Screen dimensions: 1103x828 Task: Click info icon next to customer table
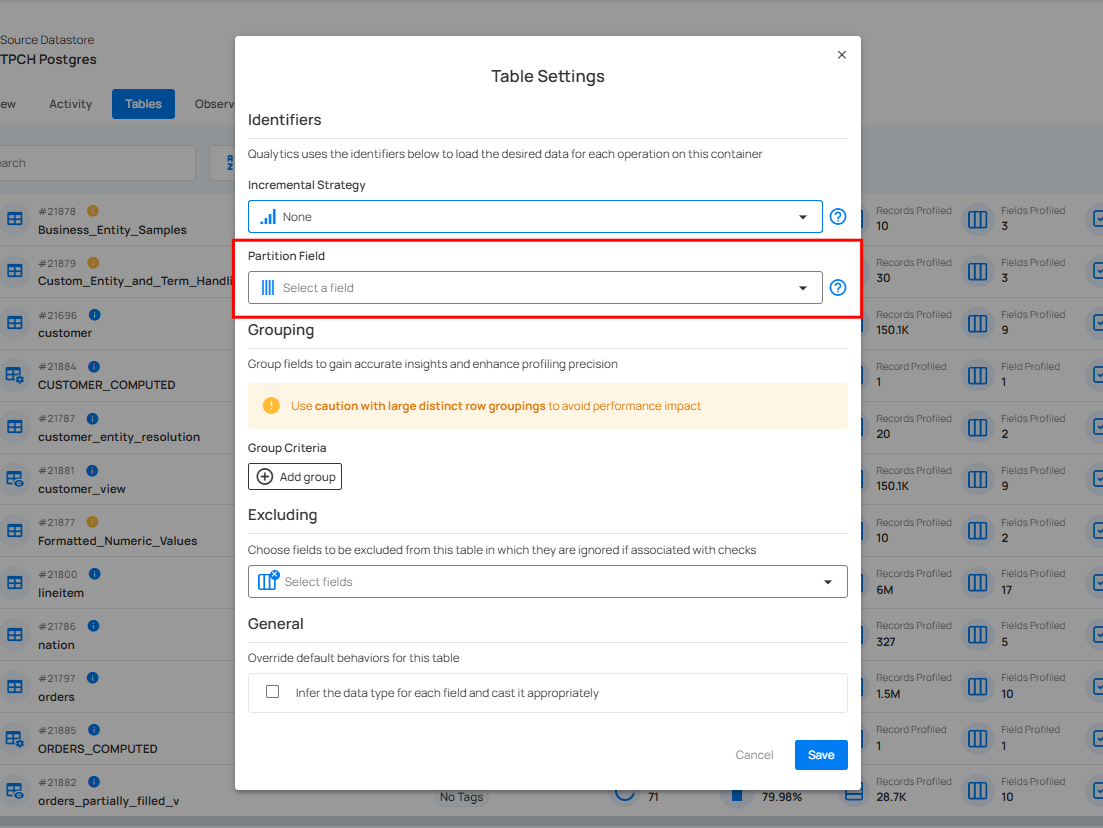(x=94, y=315)
